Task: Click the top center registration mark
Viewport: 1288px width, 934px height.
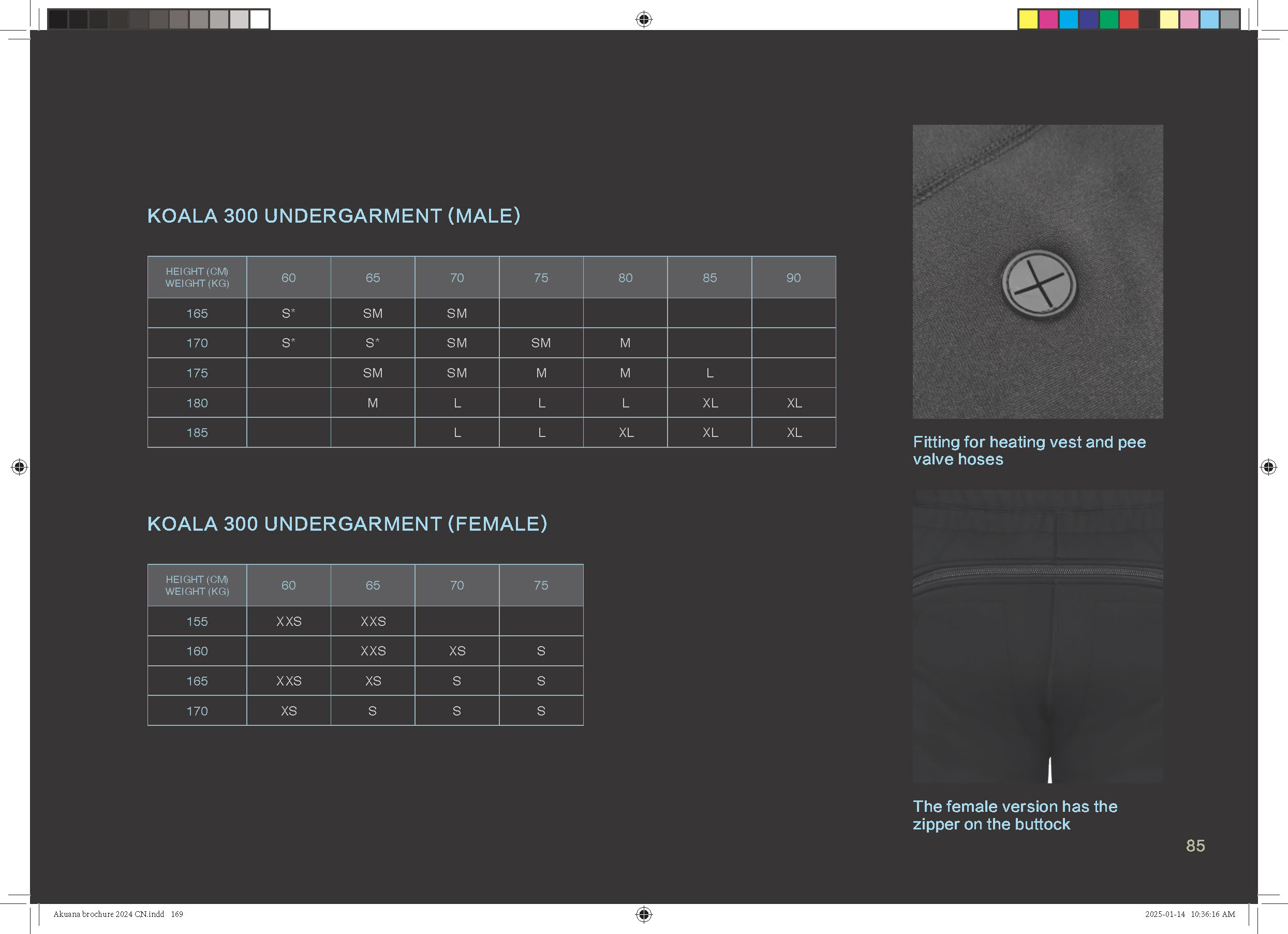Action: 643,19
